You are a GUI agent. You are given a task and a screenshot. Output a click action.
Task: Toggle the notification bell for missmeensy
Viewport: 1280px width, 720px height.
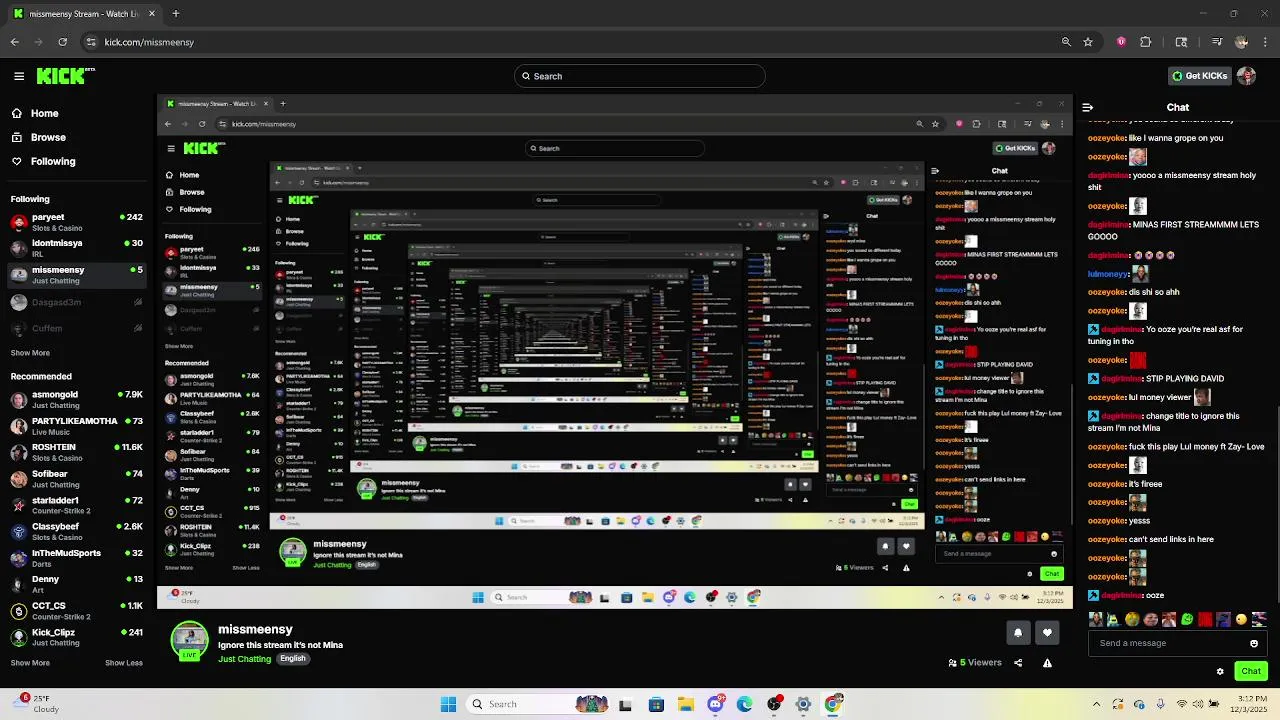1018,632
